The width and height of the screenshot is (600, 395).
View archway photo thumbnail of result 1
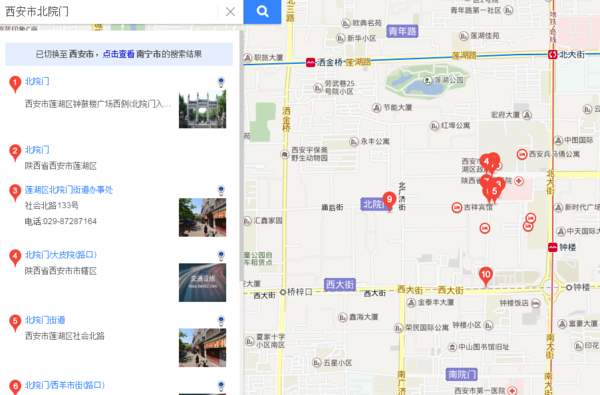[x=202, y=109]
